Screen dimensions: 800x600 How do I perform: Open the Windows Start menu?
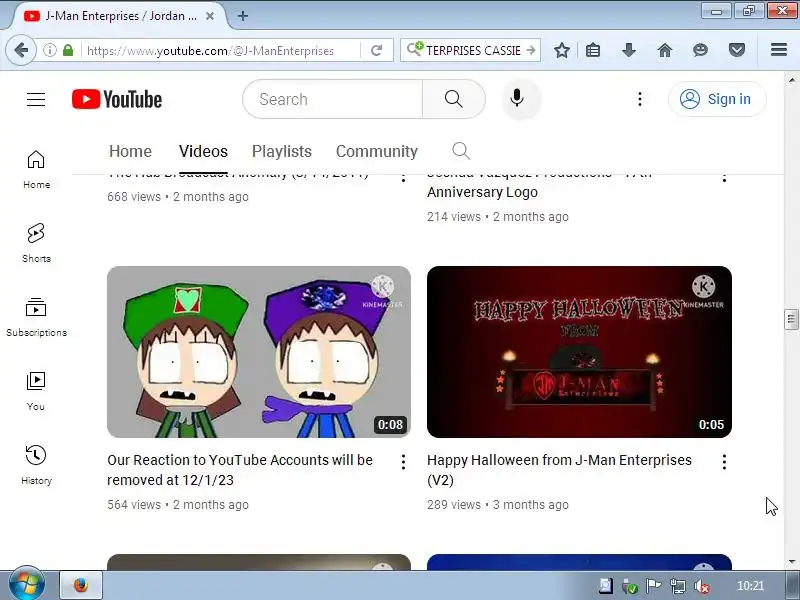pos(27,585)
